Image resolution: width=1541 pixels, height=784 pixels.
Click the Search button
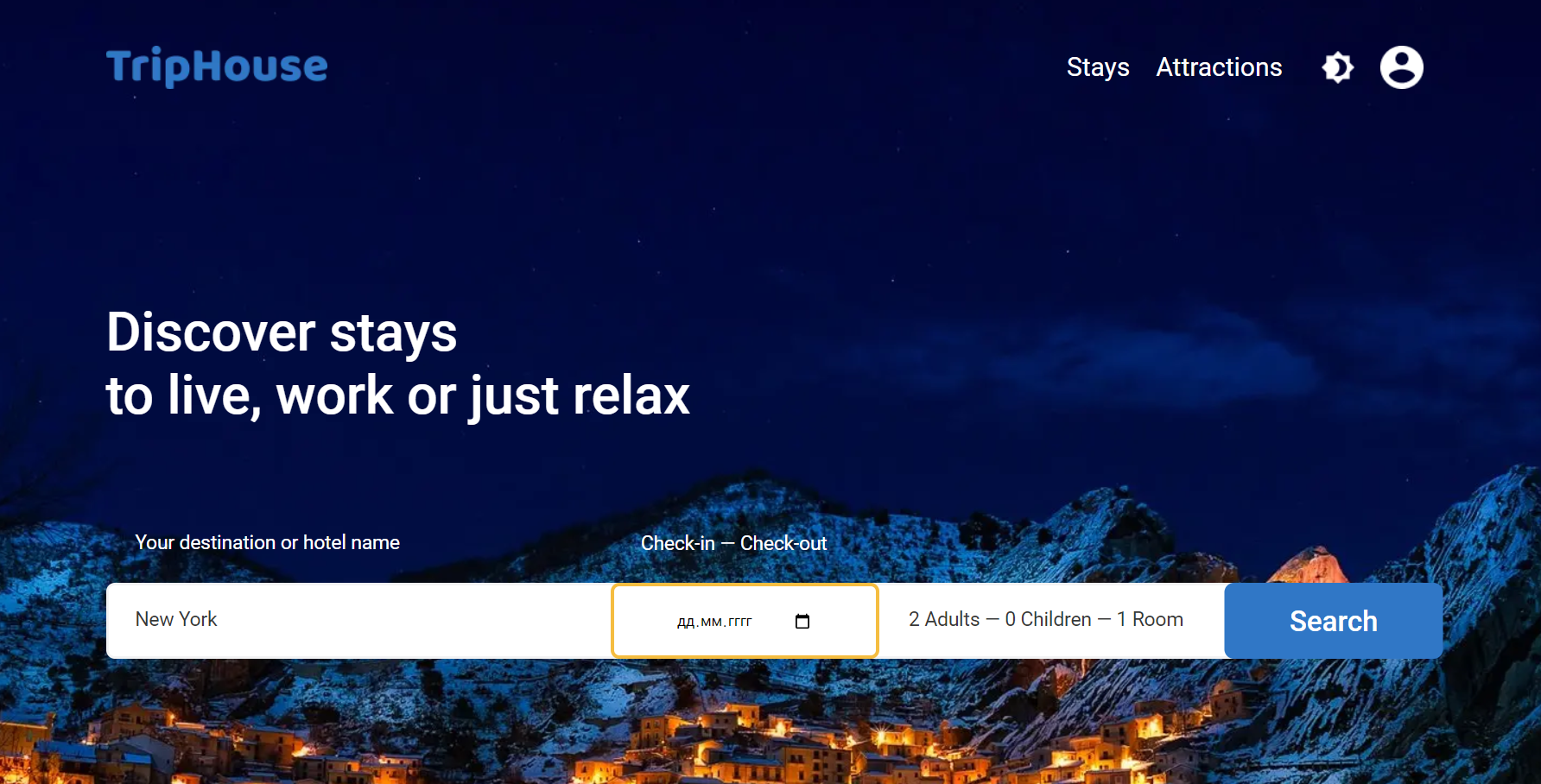click(1333, 621)
